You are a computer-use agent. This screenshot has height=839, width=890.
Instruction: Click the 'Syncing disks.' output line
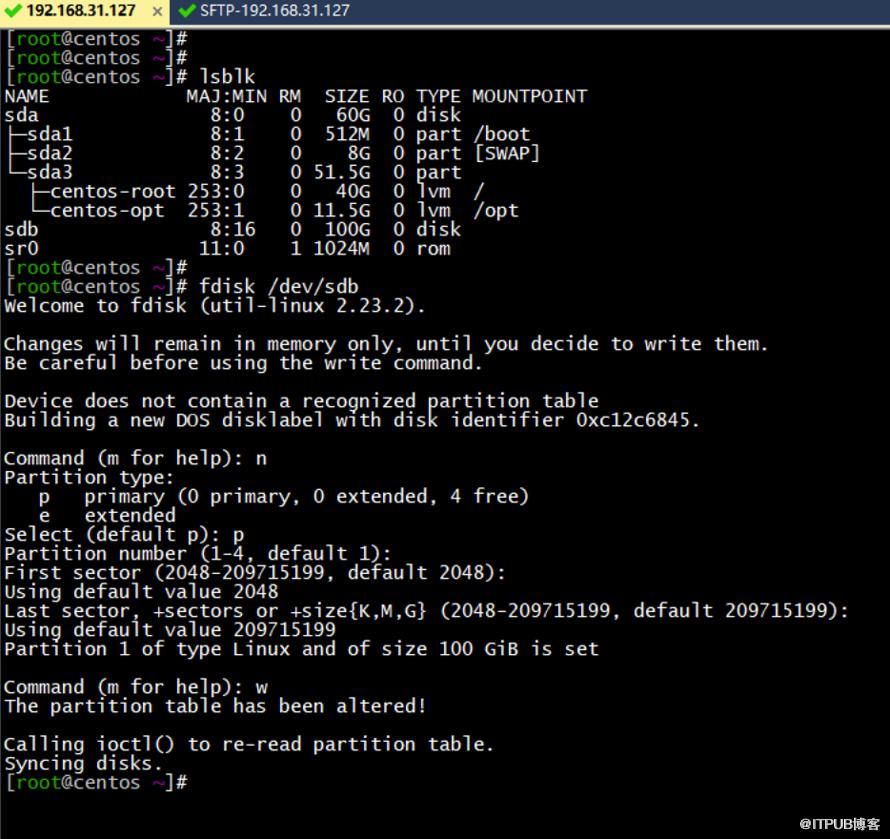click(x=83, y=764)
